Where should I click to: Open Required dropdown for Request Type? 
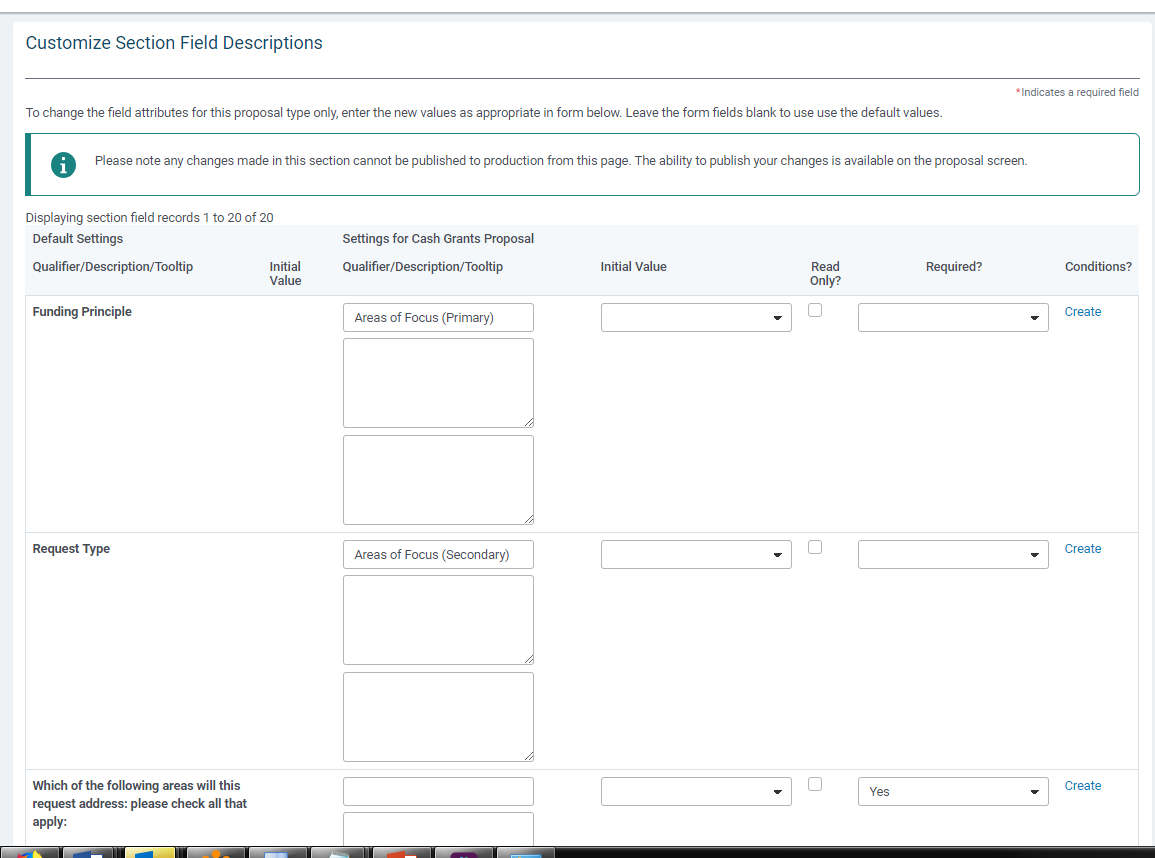pos(953,555)
